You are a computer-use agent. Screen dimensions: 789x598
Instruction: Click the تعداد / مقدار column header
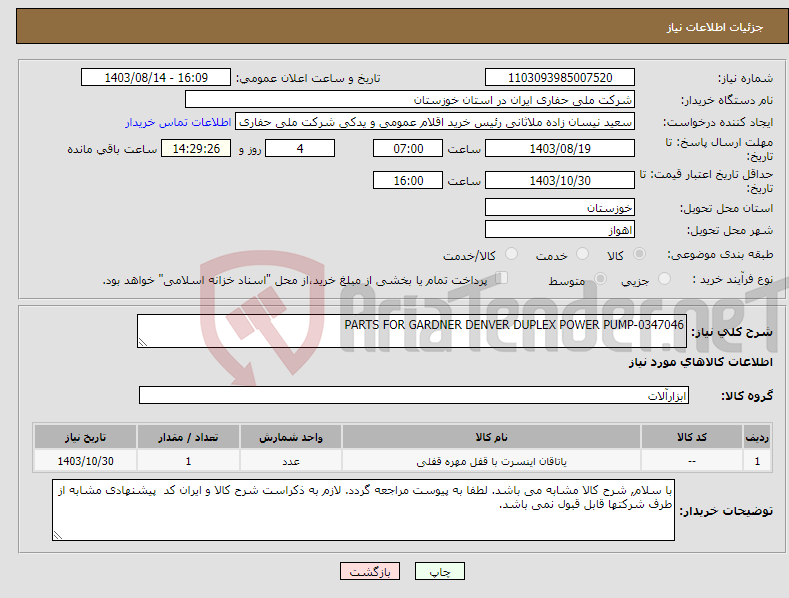(188, 437)
